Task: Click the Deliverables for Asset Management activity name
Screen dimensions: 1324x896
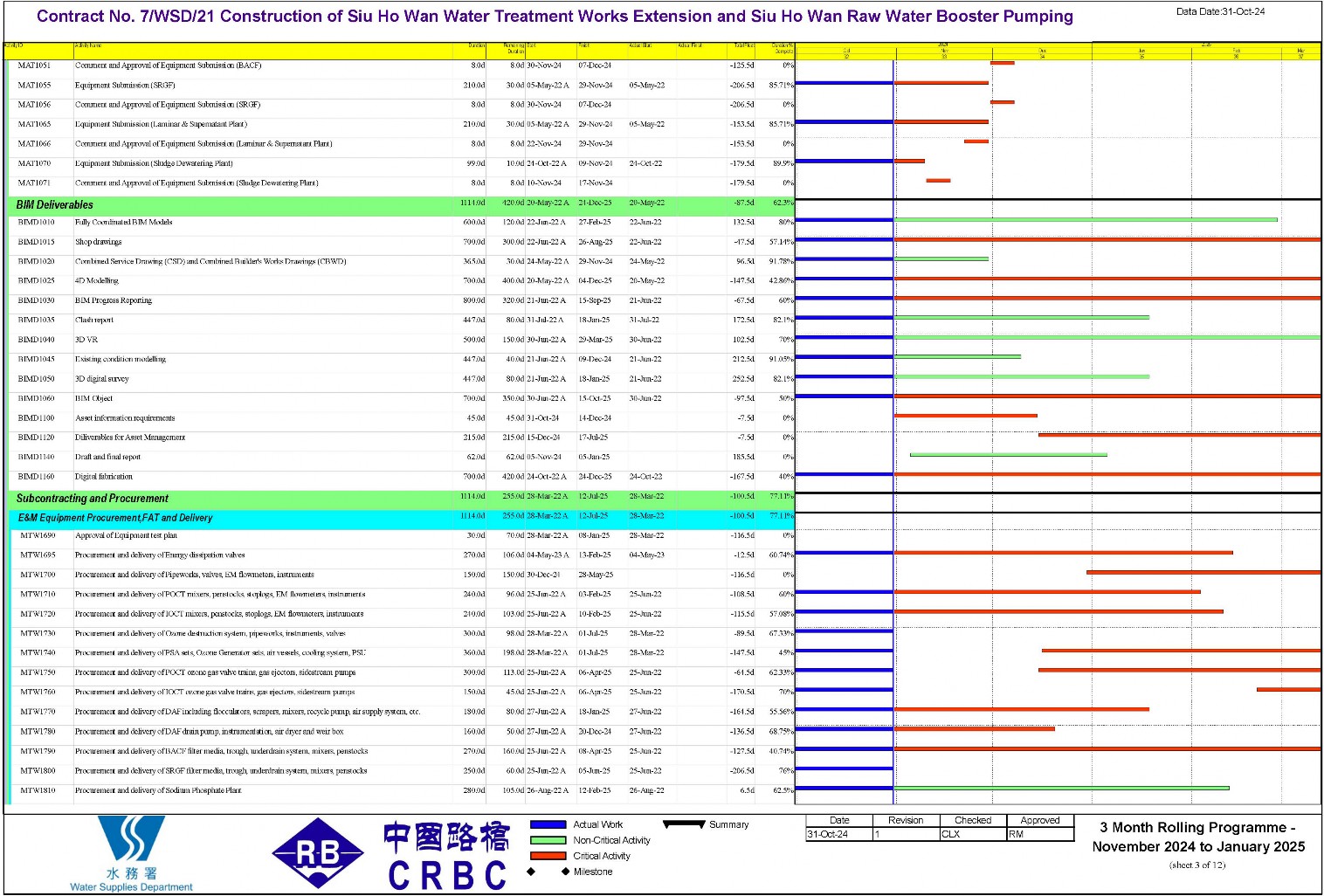Action: click(130, 438)
